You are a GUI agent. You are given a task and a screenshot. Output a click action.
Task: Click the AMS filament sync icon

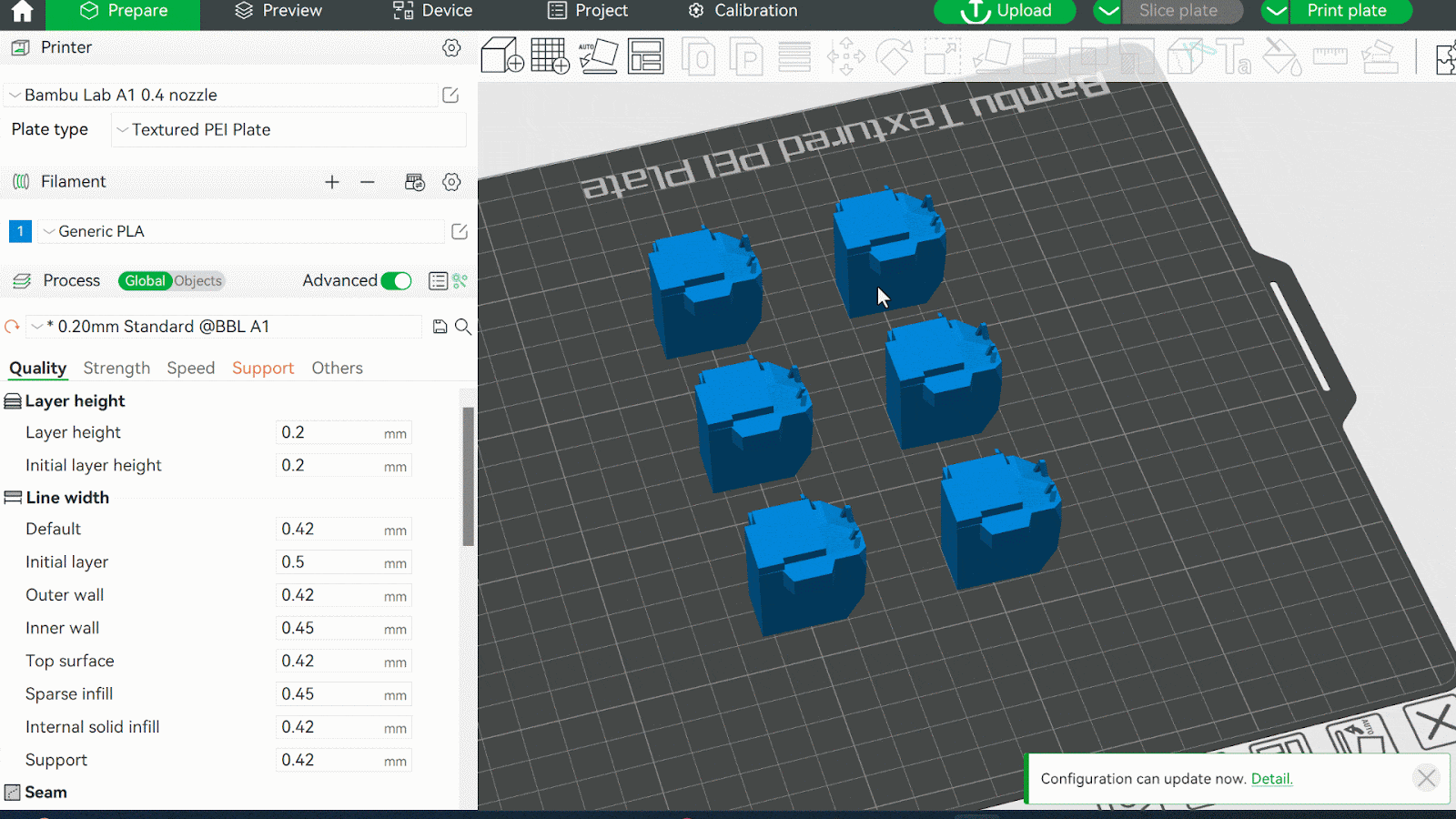pos(415,182)
